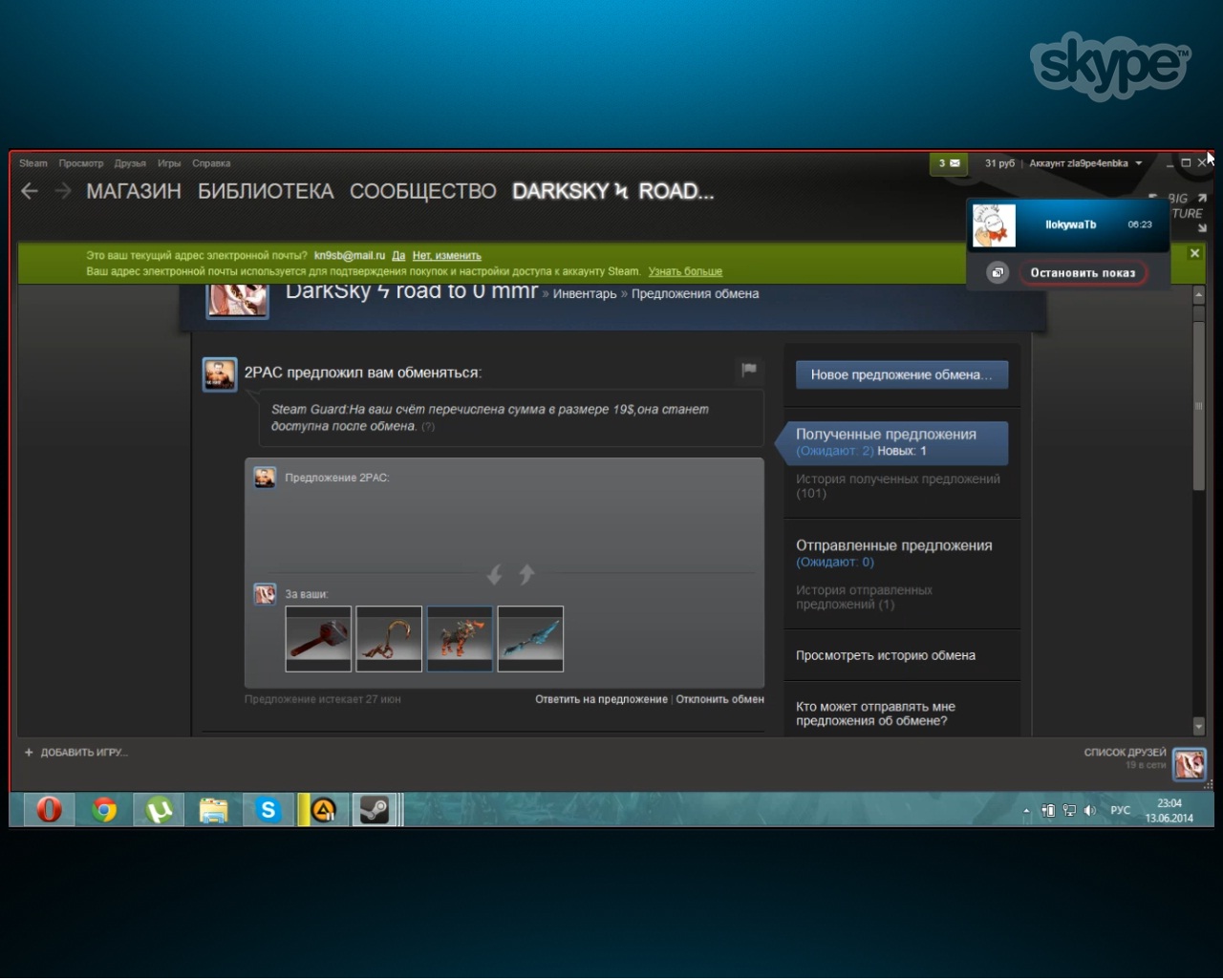The image size is (1223, 980).
Task: Launch Opera from the taskbar
Action: 49,810
